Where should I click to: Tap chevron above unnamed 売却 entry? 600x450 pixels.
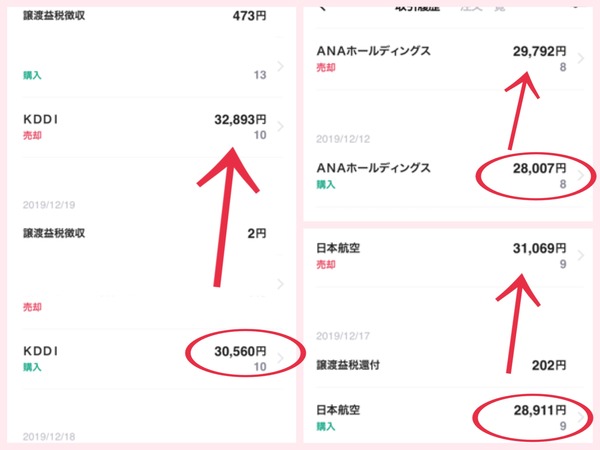pos(280,284)
